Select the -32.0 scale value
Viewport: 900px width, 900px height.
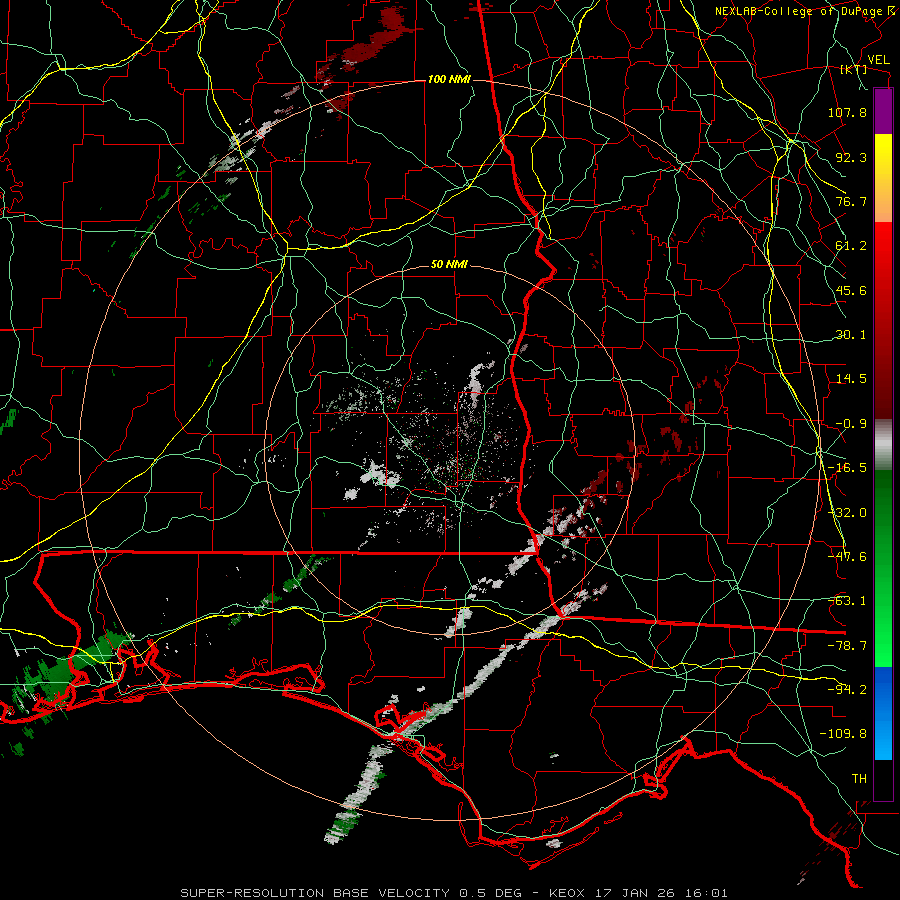847,513
